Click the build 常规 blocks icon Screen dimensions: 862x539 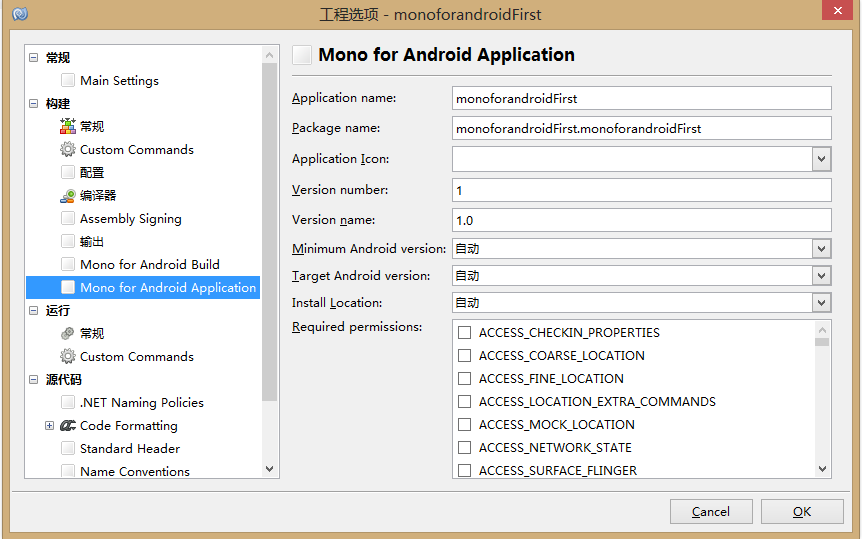(68, 126)
